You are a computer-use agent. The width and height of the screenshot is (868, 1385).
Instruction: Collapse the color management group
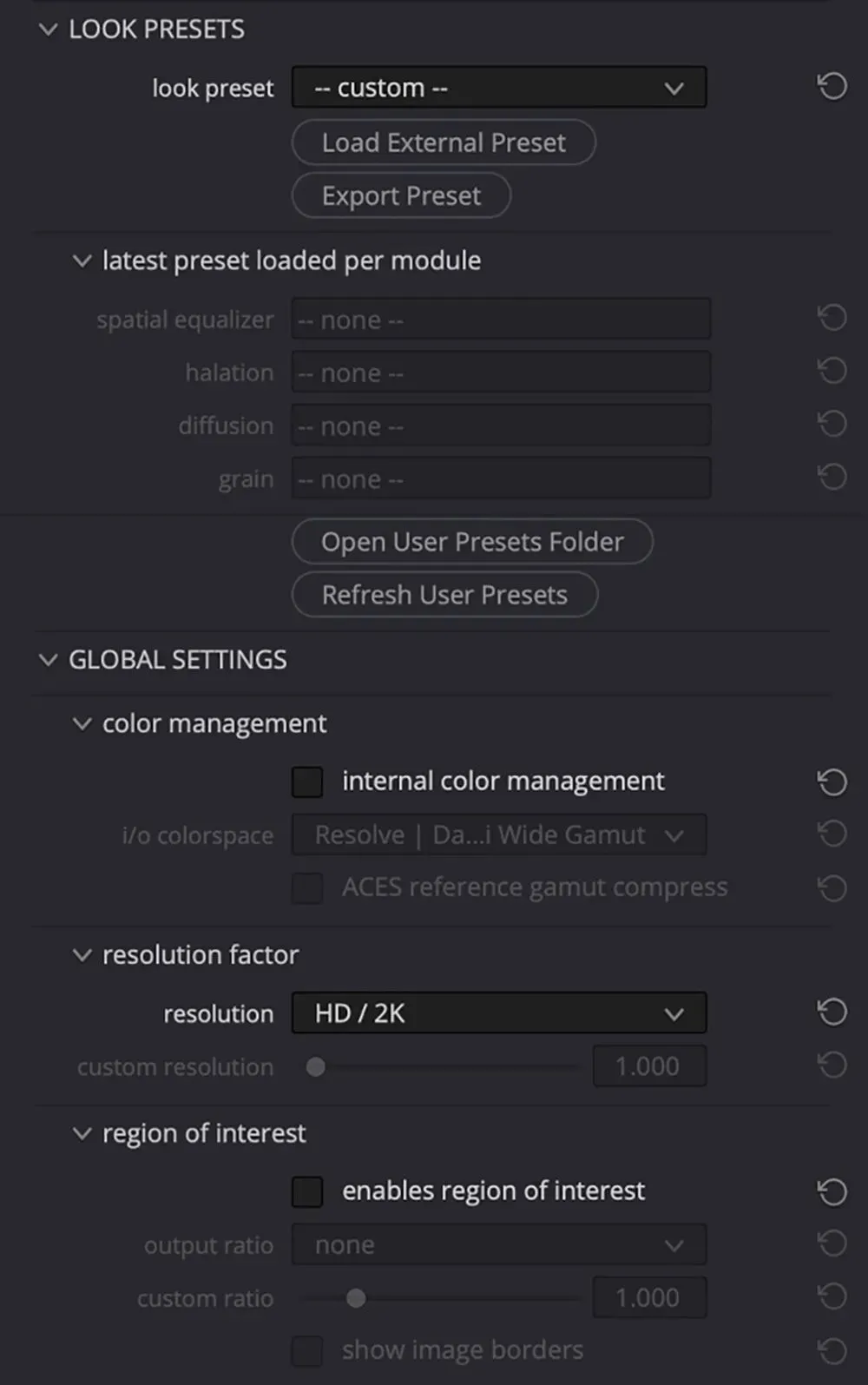pyautogui.click(x=82, y=723)
